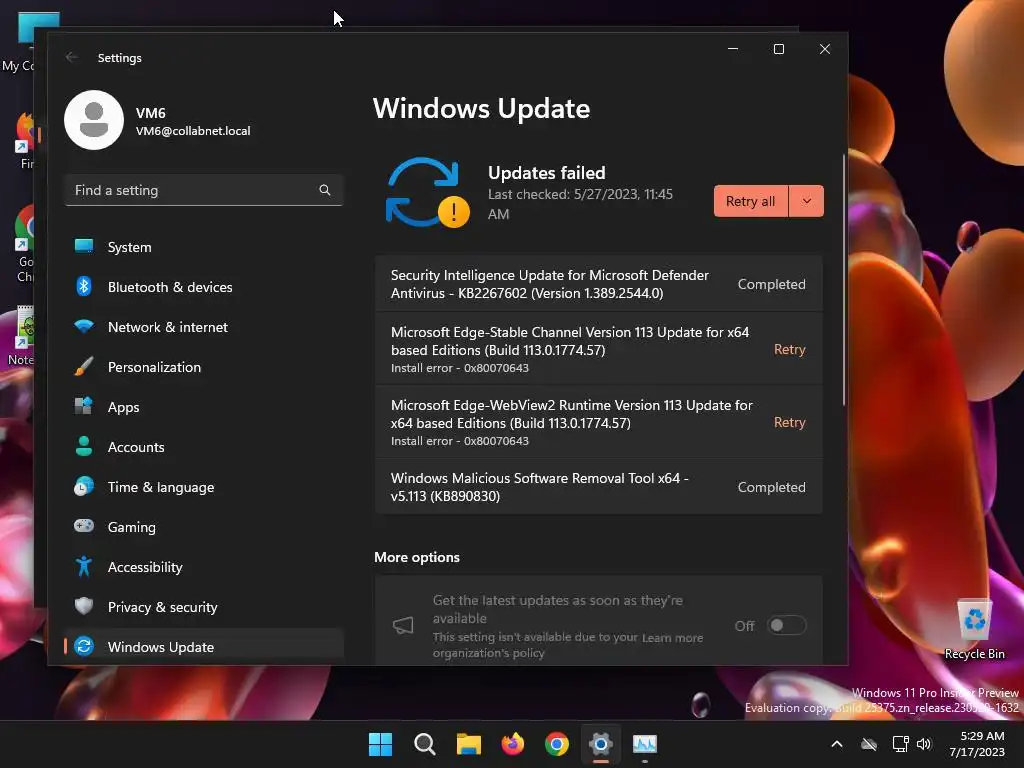Open Network & internet category
Viewport: 1024px width, 768px height.
tap(168, 327)
